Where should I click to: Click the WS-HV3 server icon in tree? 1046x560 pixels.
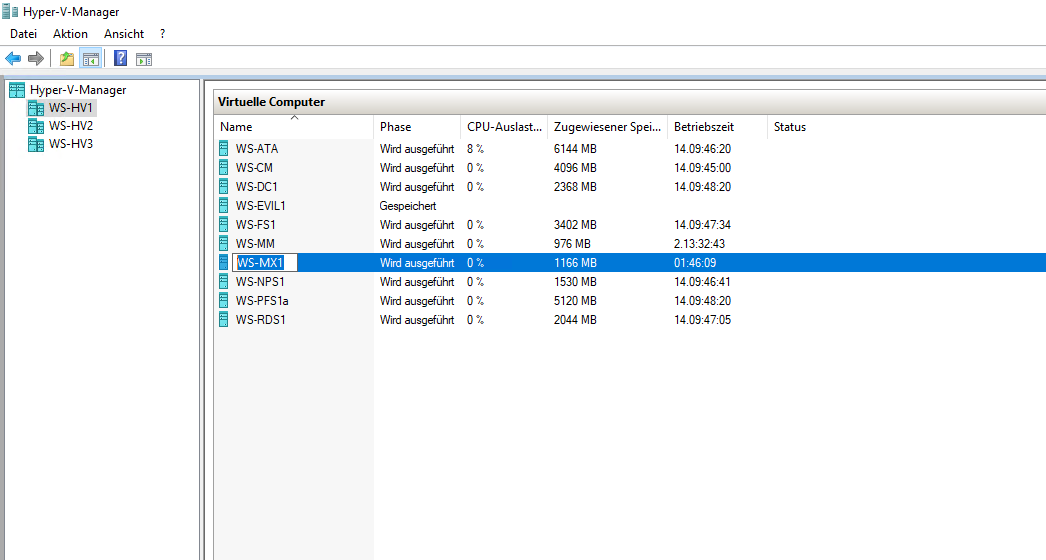(x=36, y=144)
